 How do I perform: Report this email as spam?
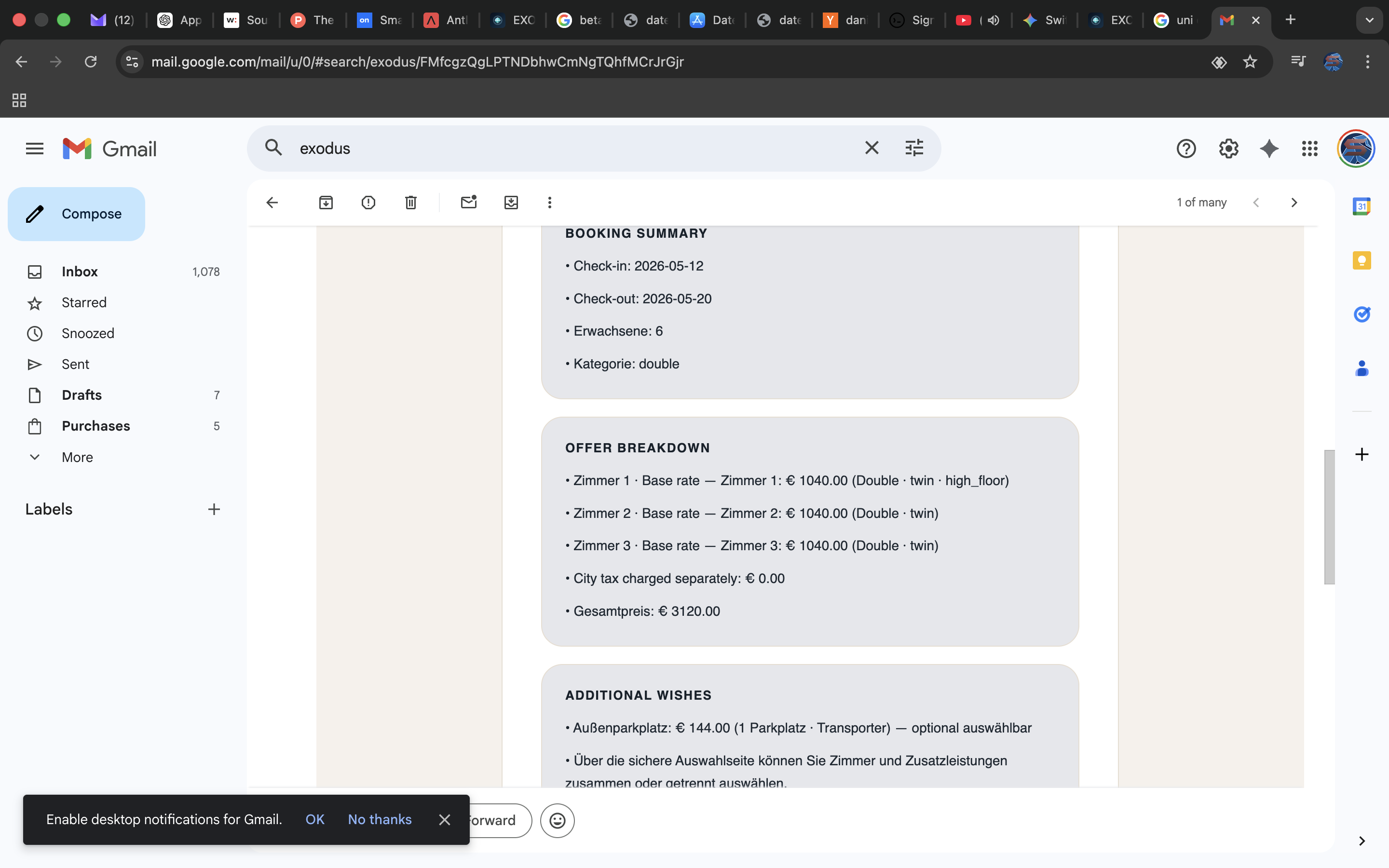click(x=368, y=202)
